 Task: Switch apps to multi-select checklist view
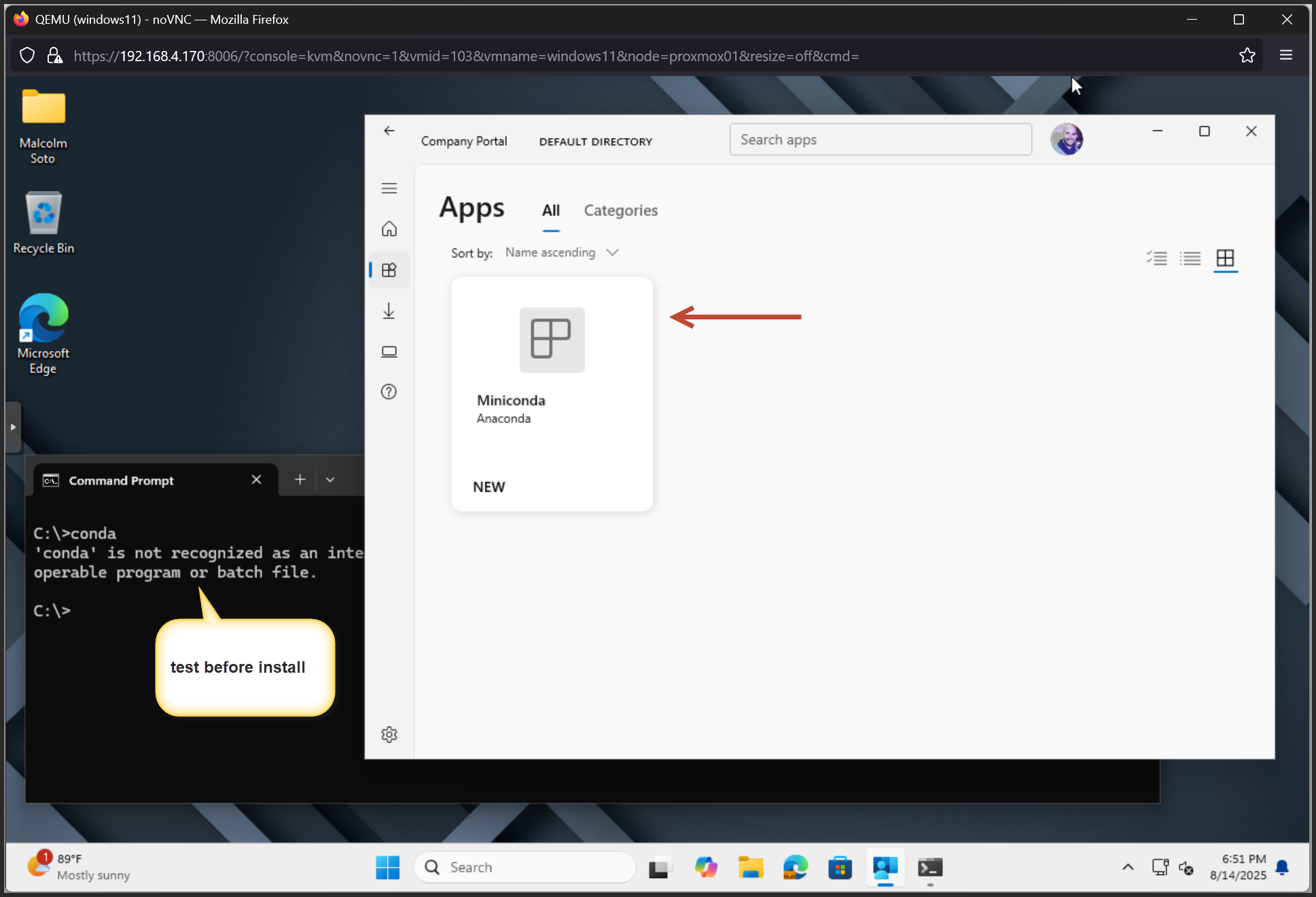pyautogui.click(x=1157, y=258)
